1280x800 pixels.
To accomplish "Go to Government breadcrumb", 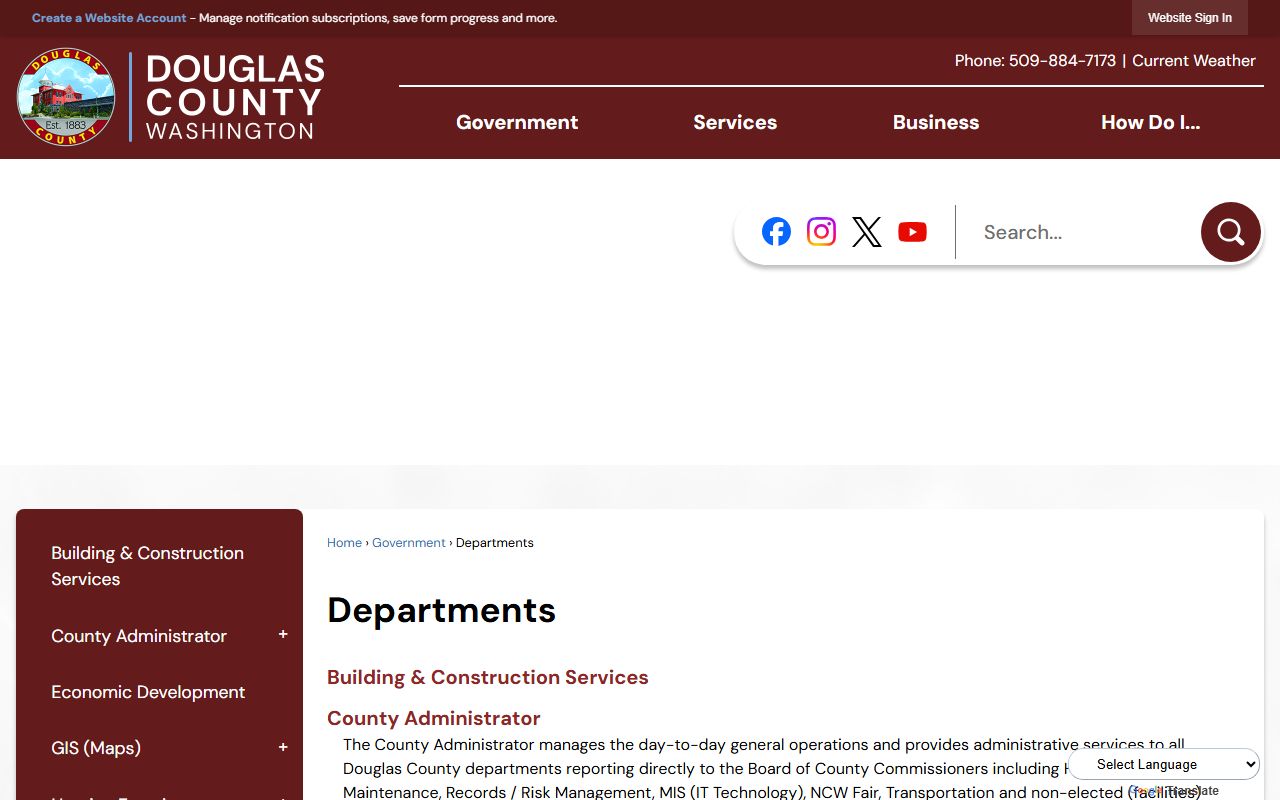I will [409, 542].
